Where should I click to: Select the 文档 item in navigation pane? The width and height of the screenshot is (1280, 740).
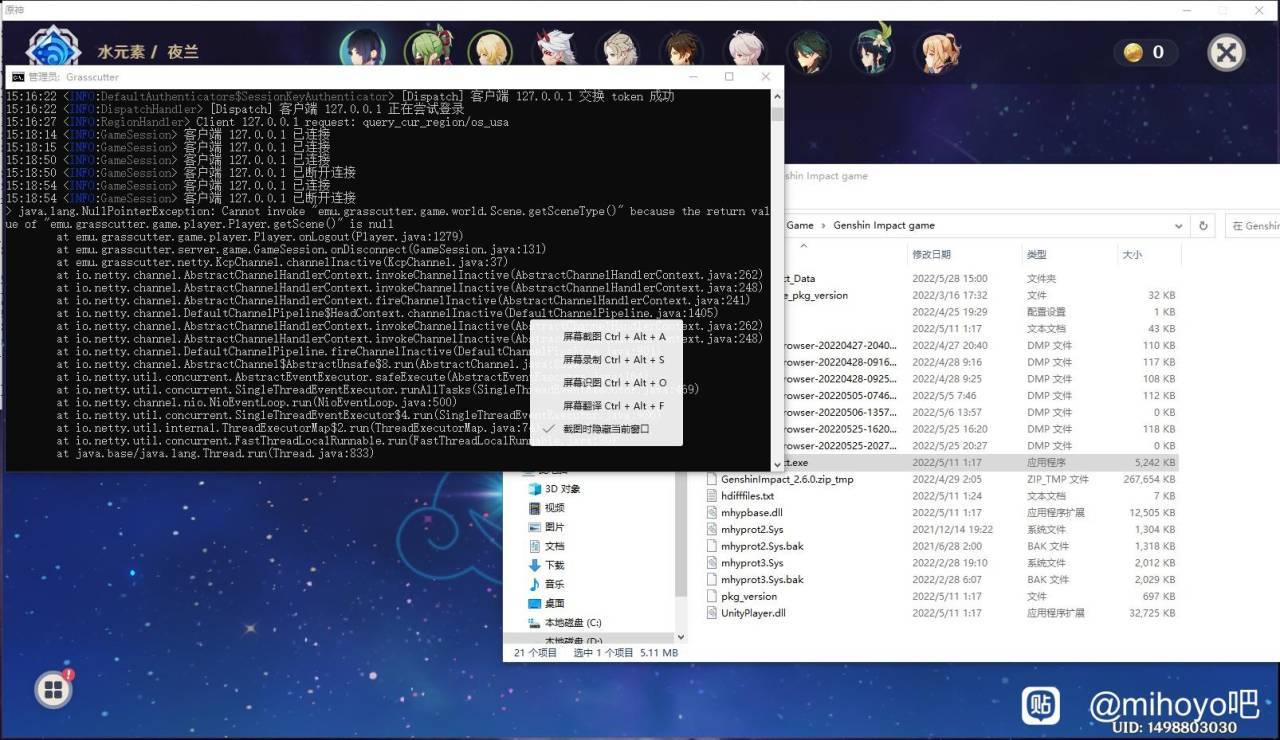coord(554,546)
